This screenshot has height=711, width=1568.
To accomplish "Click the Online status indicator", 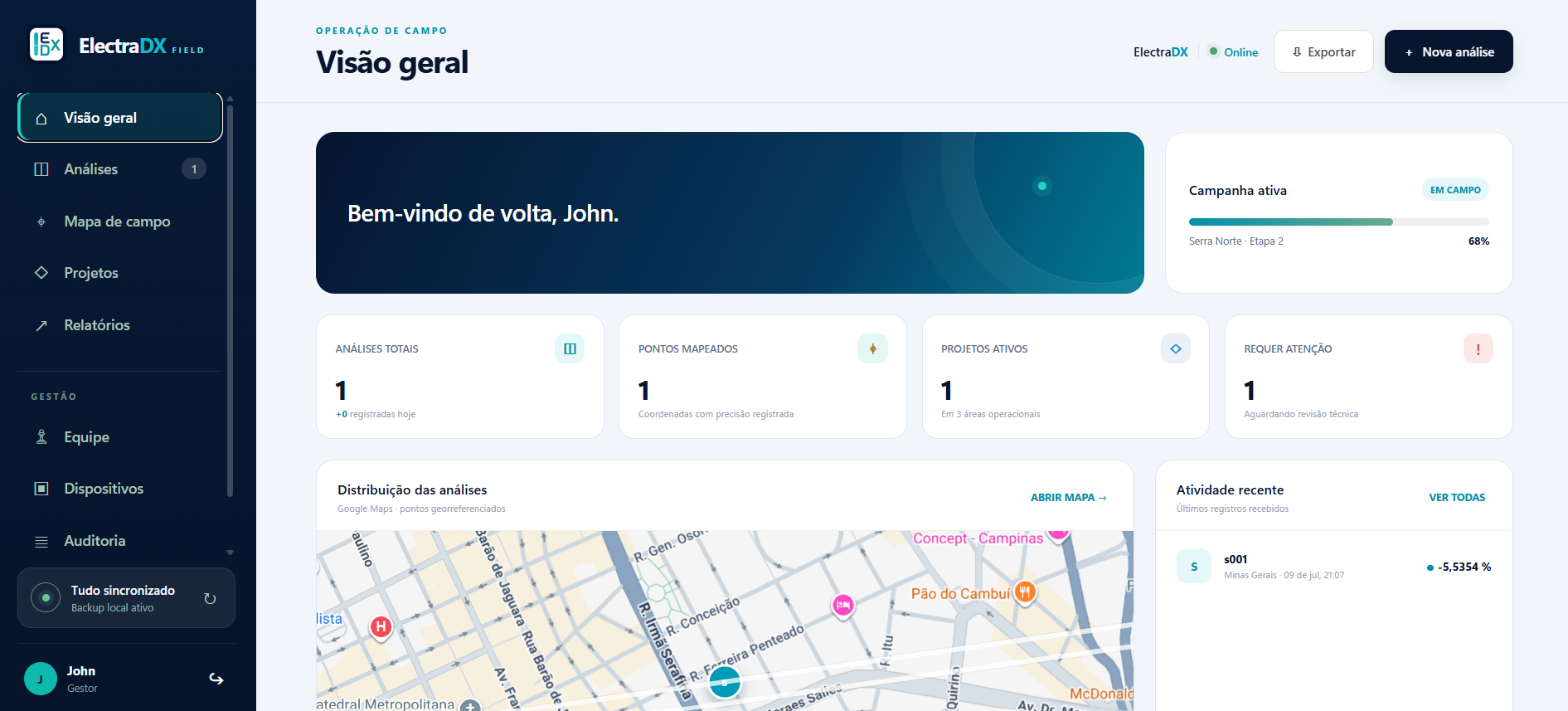I will click(x=1233, y=51).
